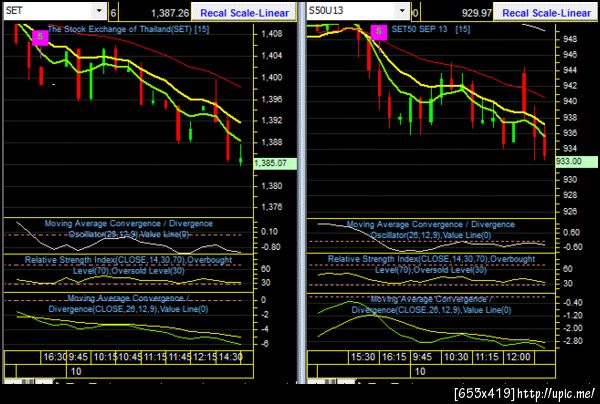Viewport: 600px width, 404px height.
Task: Click the 926 price scale label
Action: tap(570, 211)
